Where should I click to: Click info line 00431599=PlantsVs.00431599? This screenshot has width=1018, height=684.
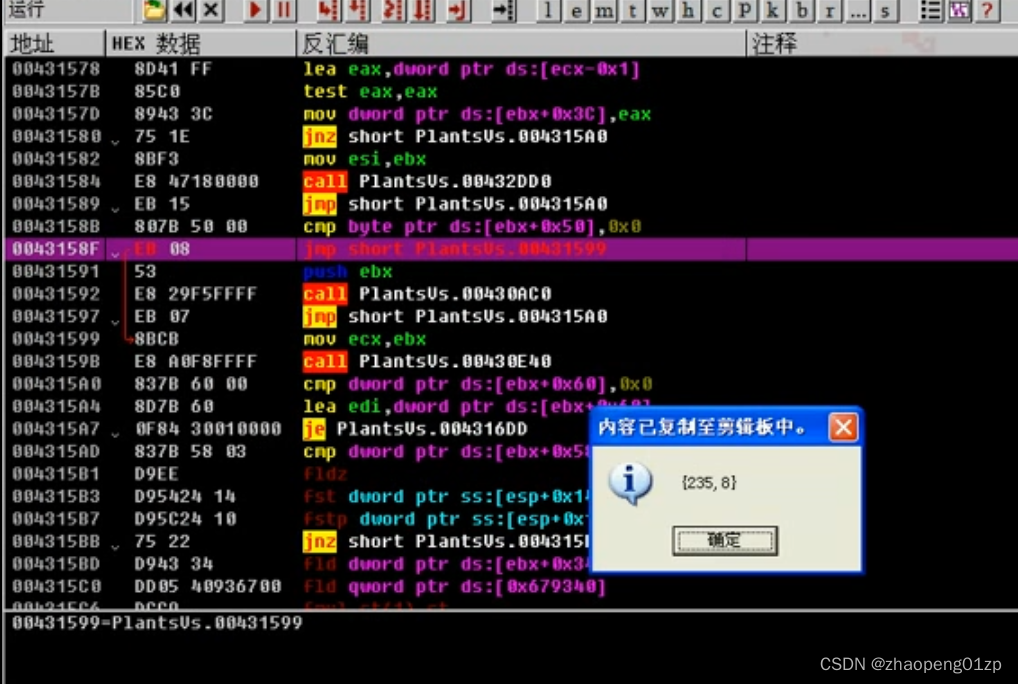click(x=157, y=623)
